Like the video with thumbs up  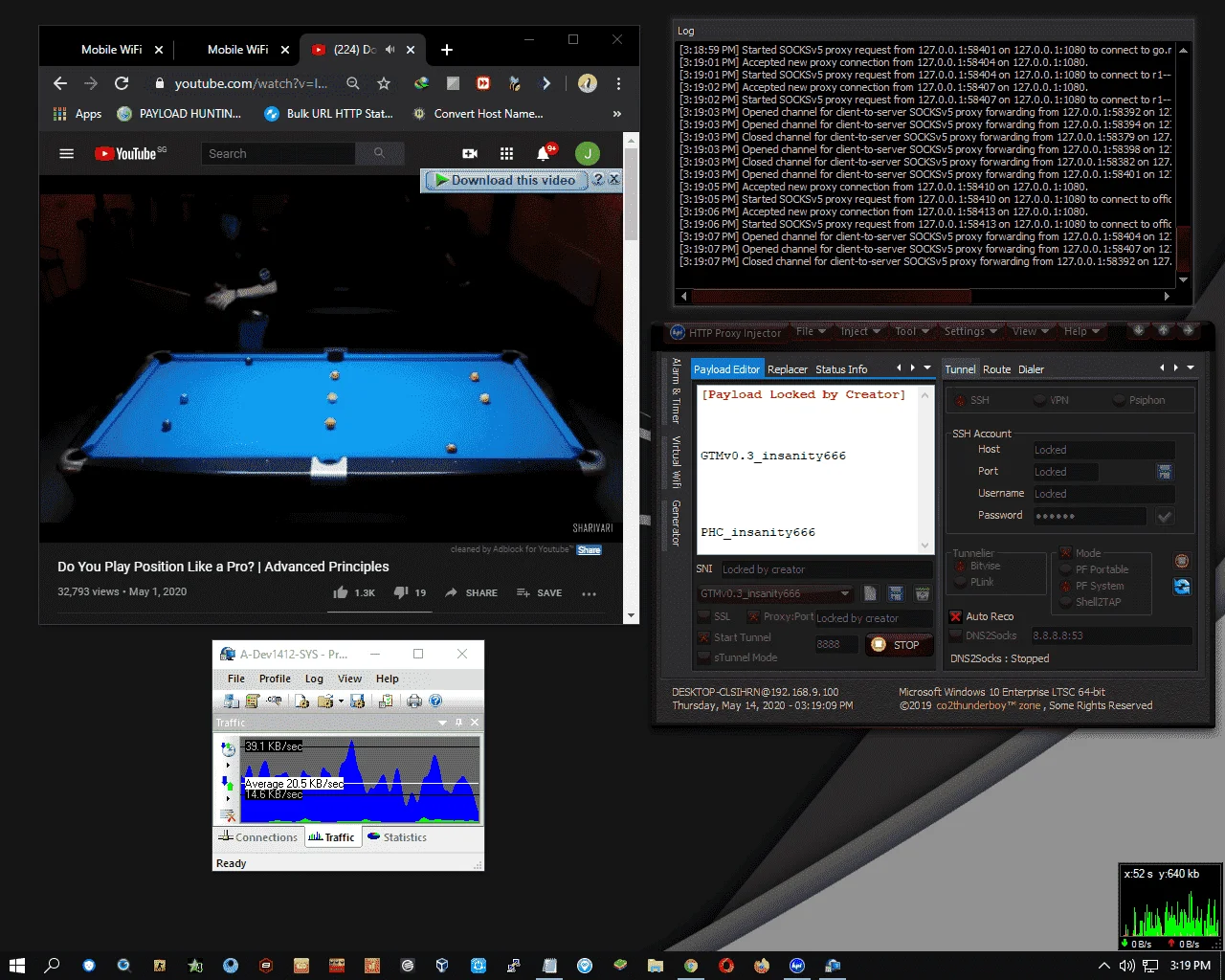341,592
